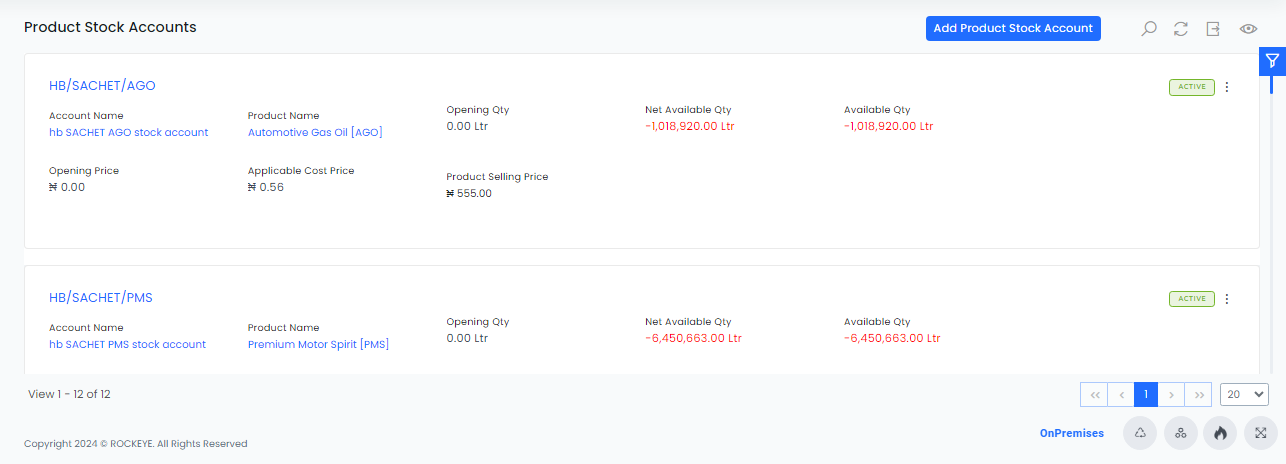Click the -1,018,920.00 Ltr Net Available Qty value
Viewport: 1286px width, 464px height.
pos(690,126)
